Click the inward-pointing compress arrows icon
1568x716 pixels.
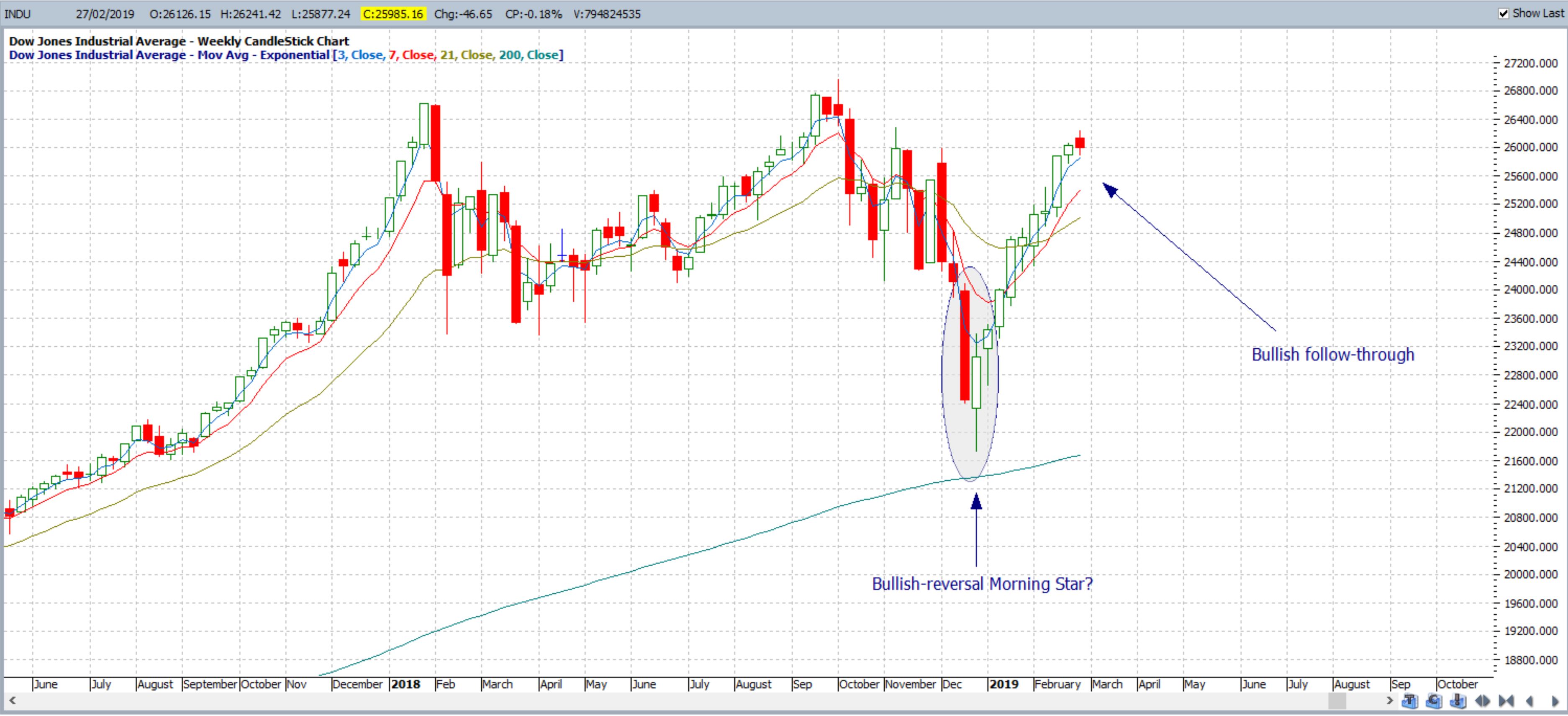pyautogui.click(x=1506, y=701)
